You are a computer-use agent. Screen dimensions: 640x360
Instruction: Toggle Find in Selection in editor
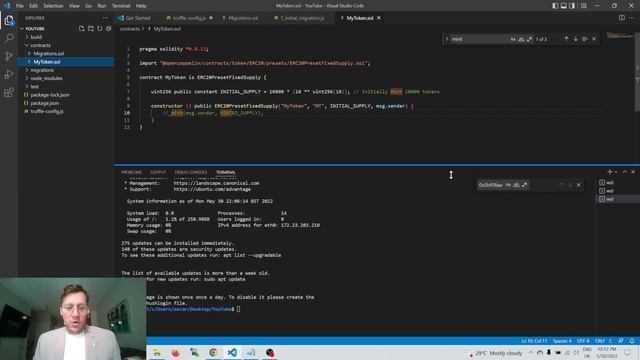(x=585, y=39)
